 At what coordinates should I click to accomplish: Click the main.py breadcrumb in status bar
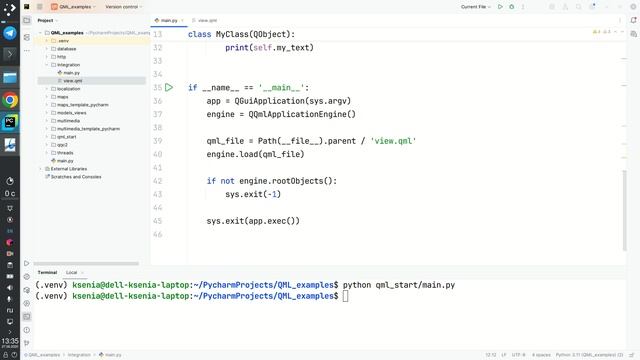(x=111, y=355)
